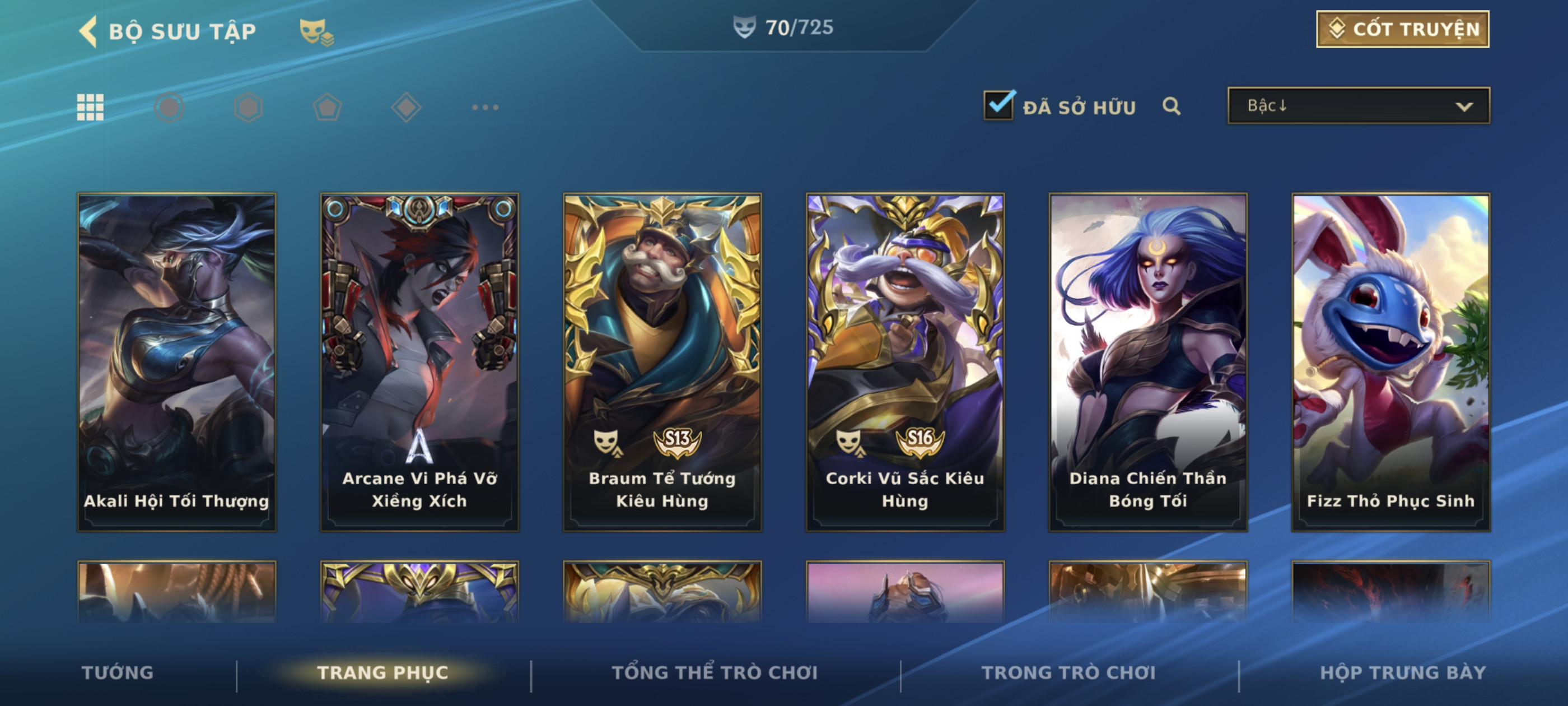This screenshot has width=1568, height=706.
Task: Filter skins by the diamond rarity icon
Action: pyautogui.click(x=407, y=107)
